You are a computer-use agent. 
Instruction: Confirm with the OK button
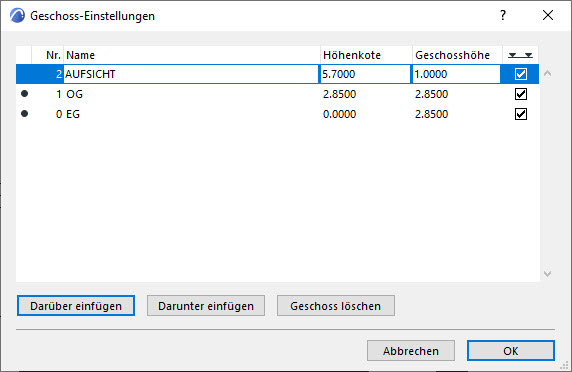click(x=511, y=351)
